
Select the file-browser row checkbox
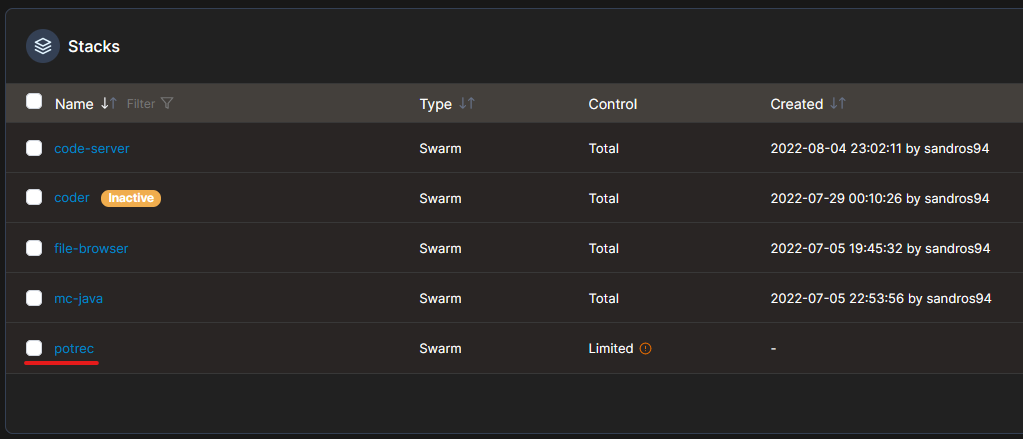[34, 248]
